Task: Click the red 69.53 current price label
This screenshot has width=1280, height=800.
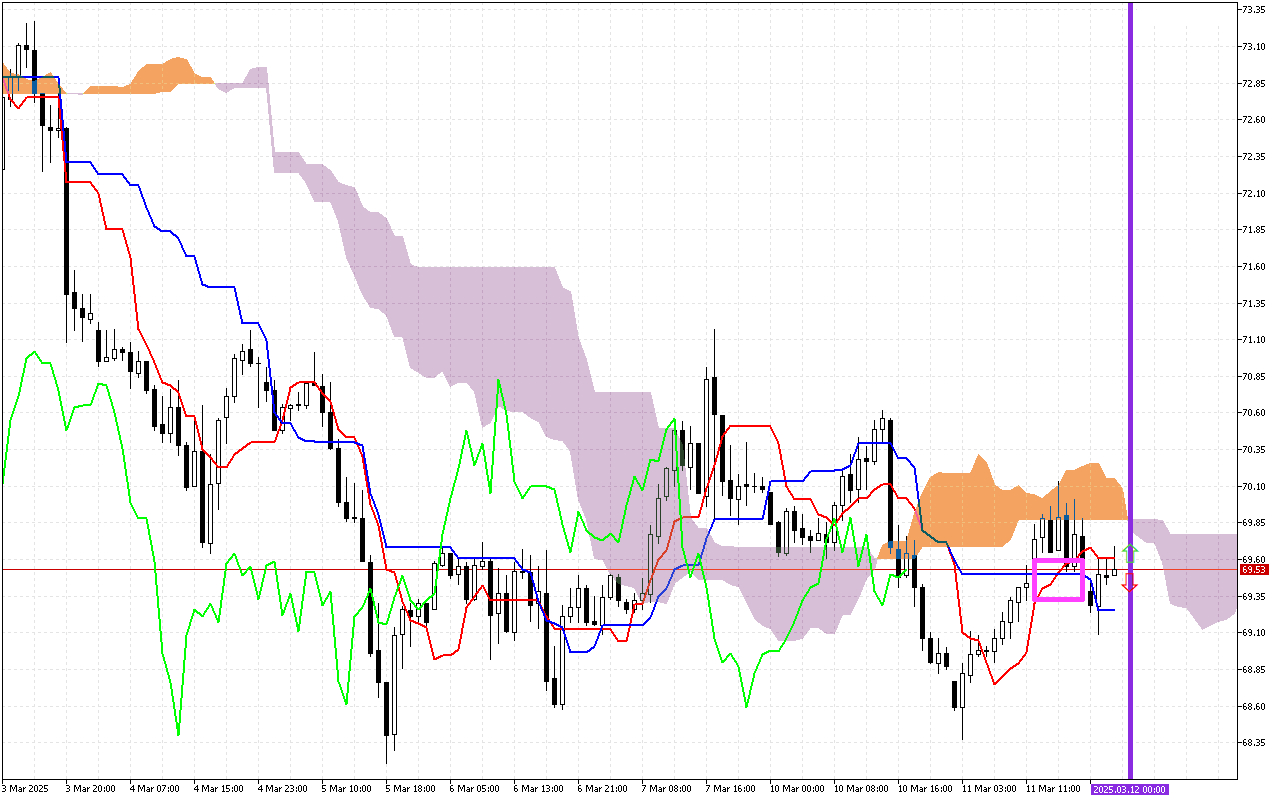Action: tap(1253, 569)
